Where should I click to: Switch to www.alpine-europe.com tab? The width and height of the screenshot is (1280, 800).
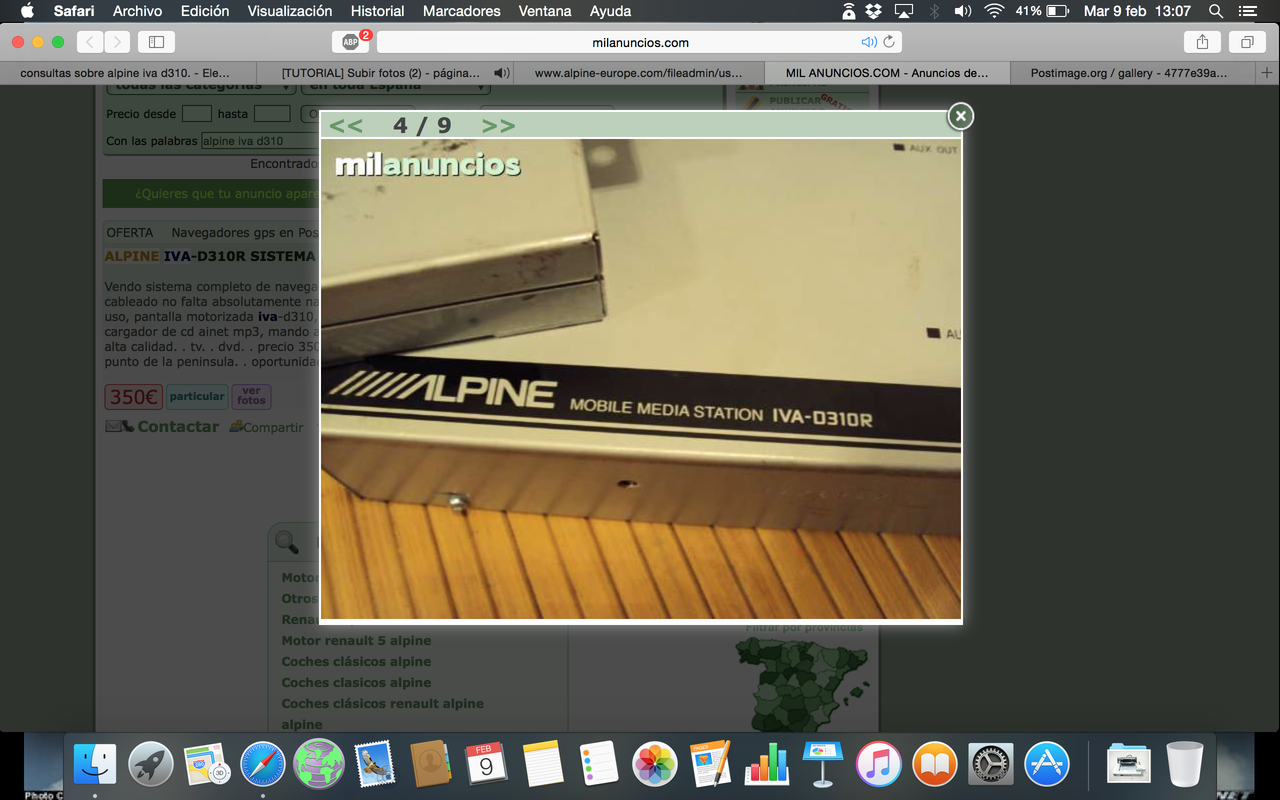tap(638, 73)
